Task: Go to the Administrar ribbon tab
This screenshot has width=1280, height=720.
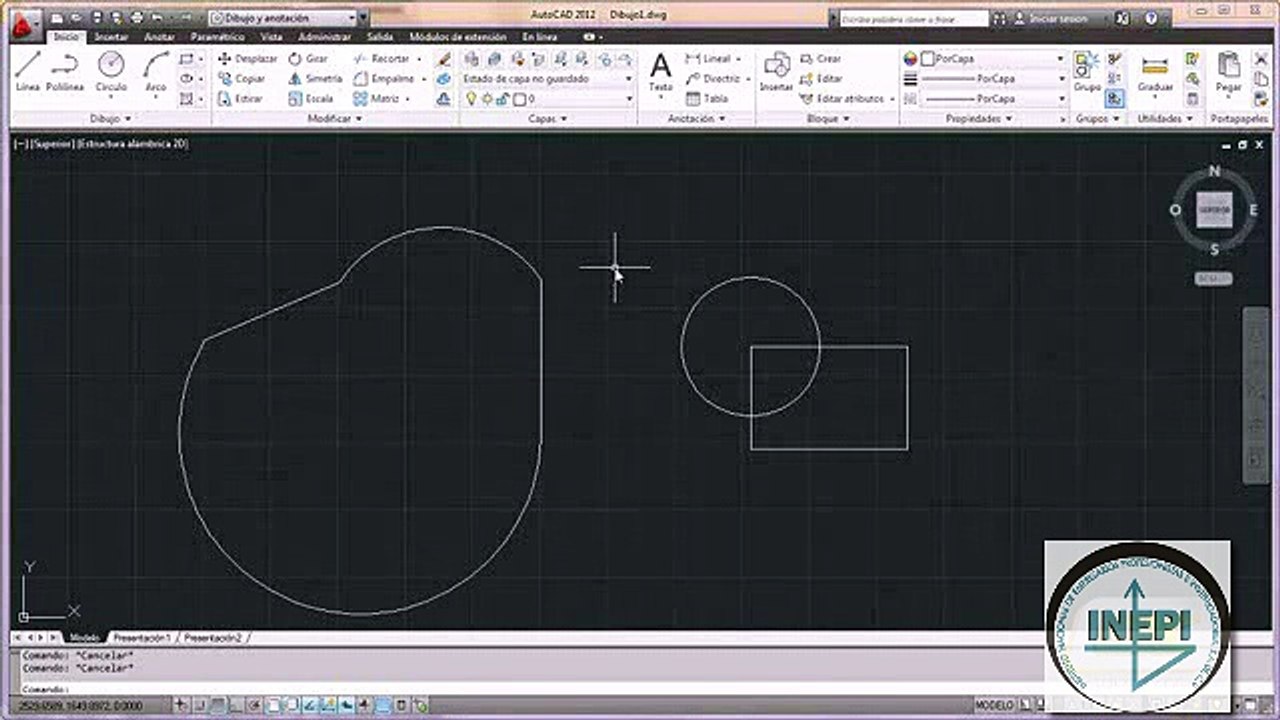Action: coord(325,37)
